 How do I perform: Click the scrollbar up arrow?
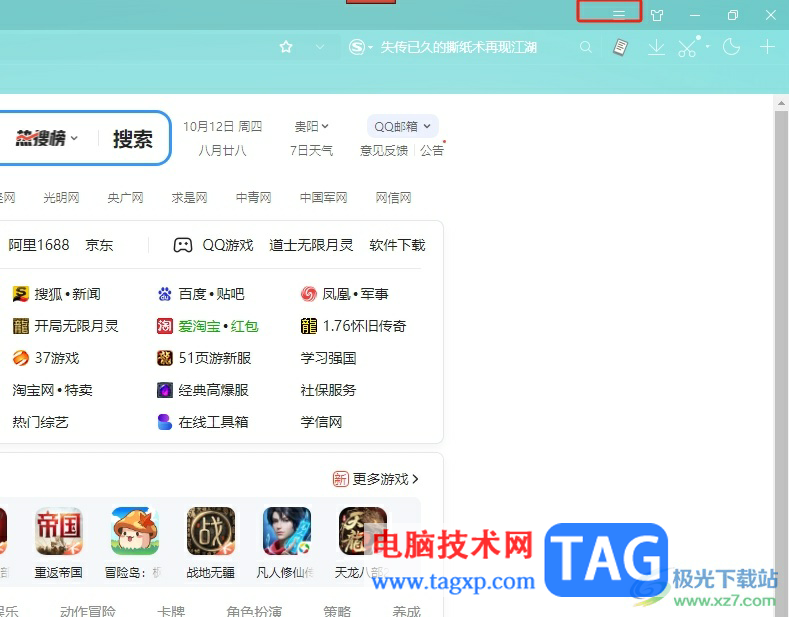pyautogui.click(x=781, y=104)
